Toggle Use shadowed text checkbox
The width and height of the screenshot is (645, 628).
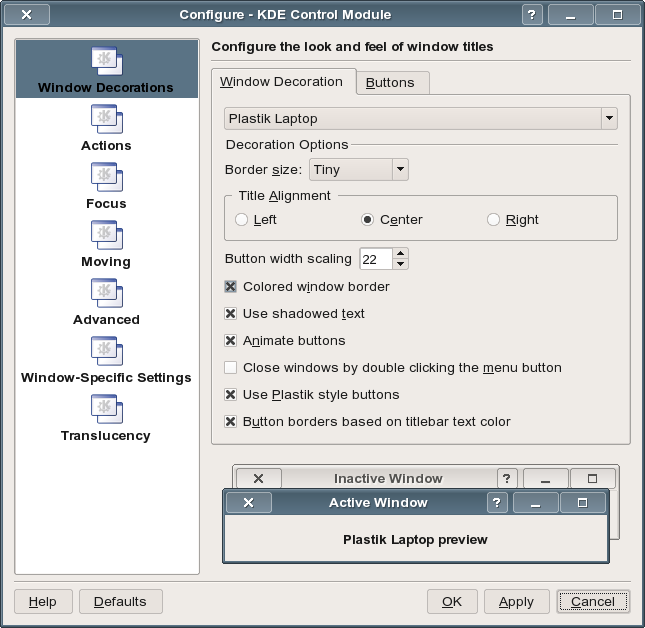tap(230, 314)
